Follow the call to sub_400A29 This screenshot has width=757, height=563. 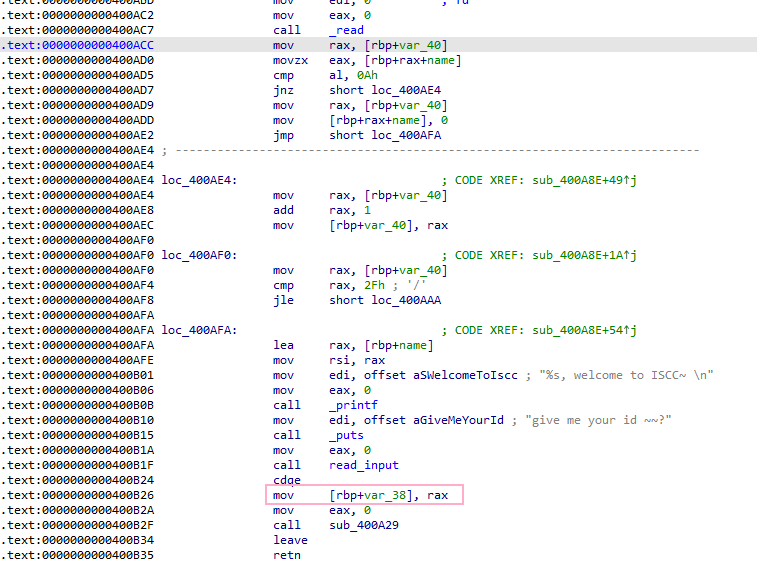pos(363,525)
